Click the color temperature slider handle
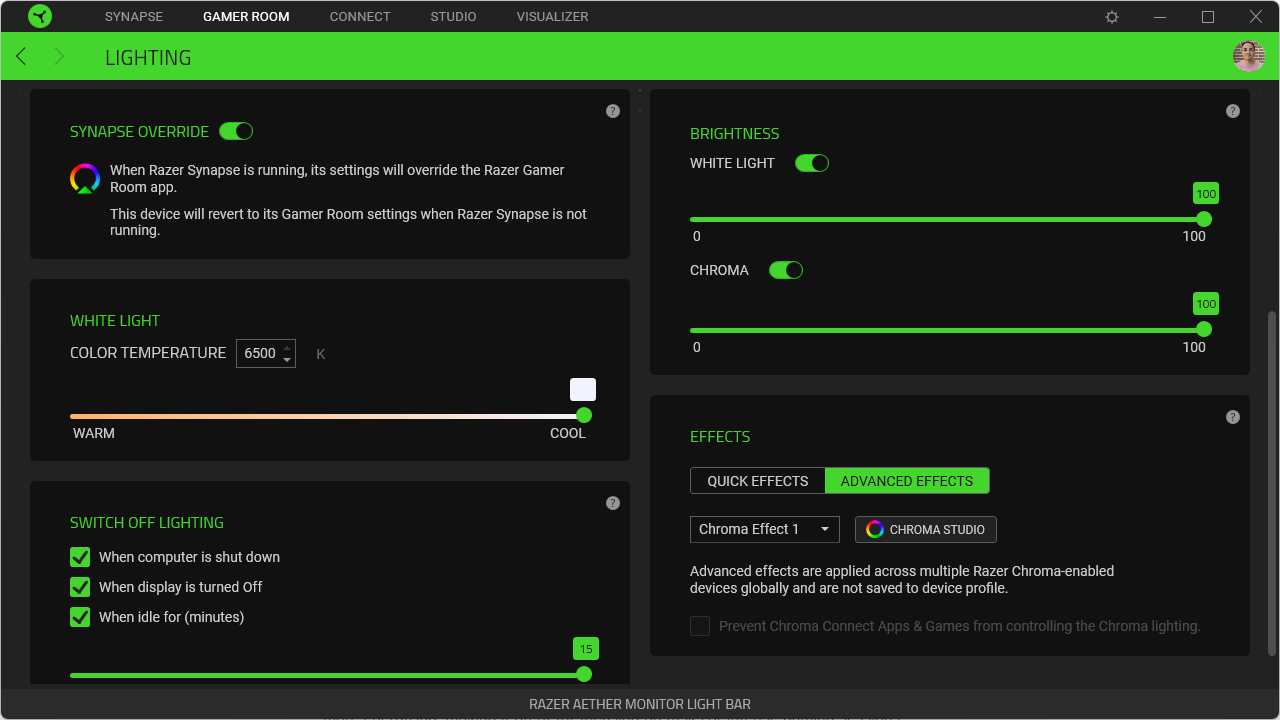The height and width of the screenshot is (720, 1280). [x=584, y=415]
